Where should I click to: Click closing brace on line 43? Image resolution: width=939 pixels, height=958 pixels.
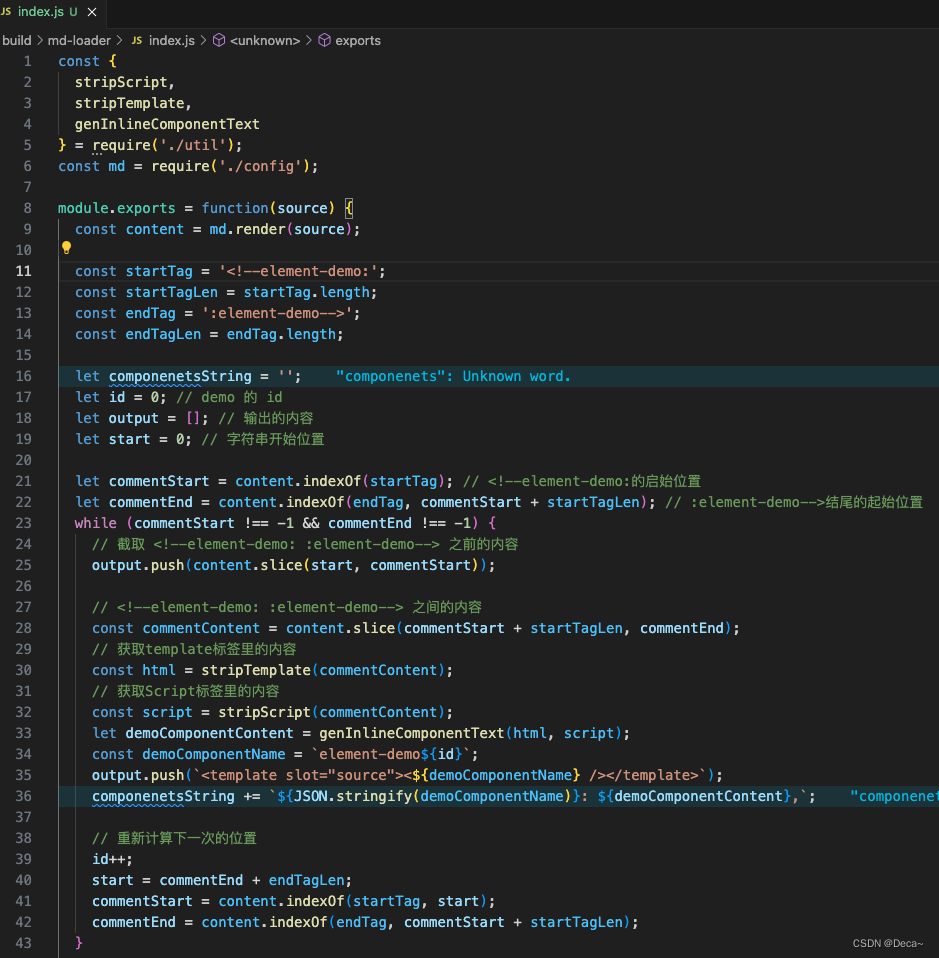[79, 942]
